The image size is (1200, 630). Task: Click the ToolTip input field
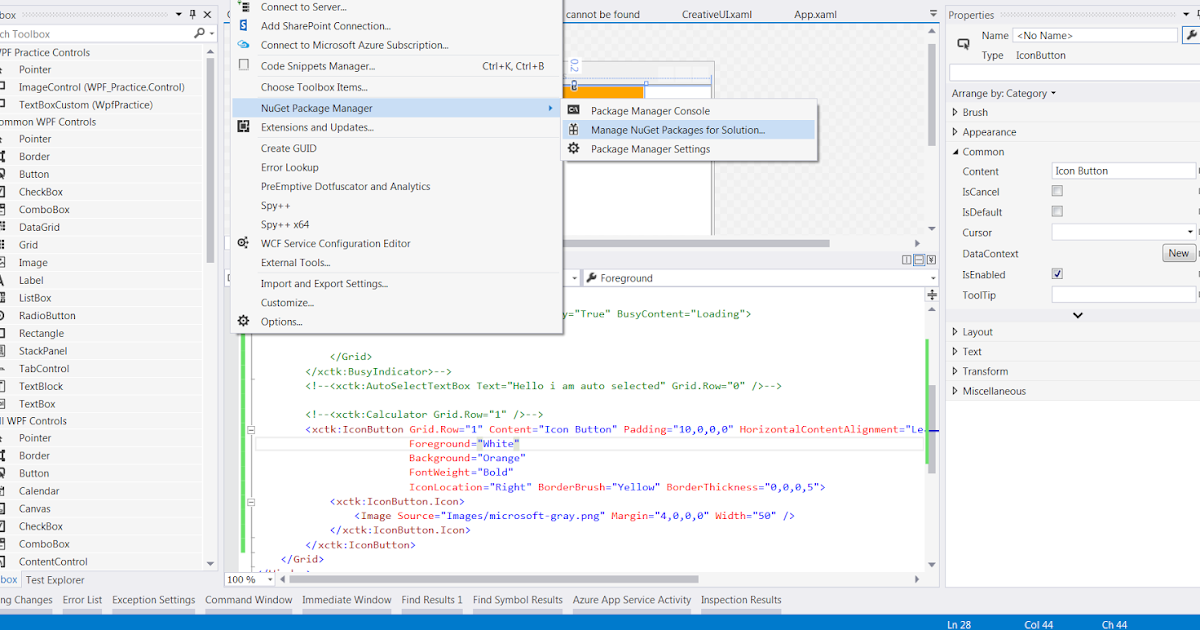tap(1123, 295)
